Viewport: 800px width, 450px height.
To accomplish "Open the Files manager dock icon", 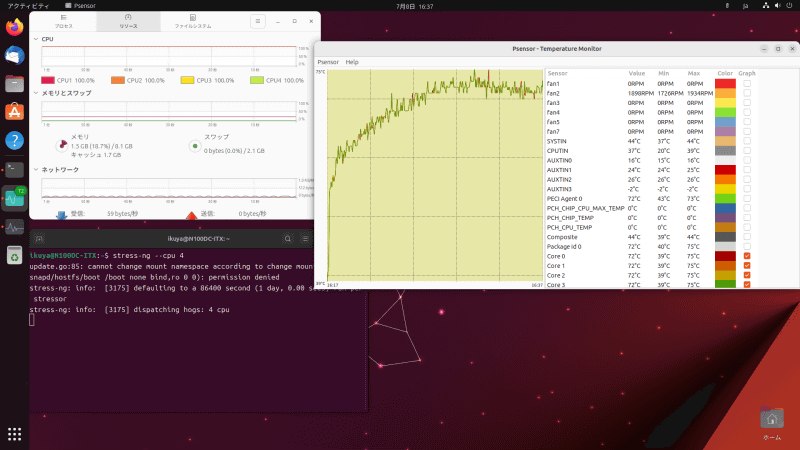I will tap(14, 84).
